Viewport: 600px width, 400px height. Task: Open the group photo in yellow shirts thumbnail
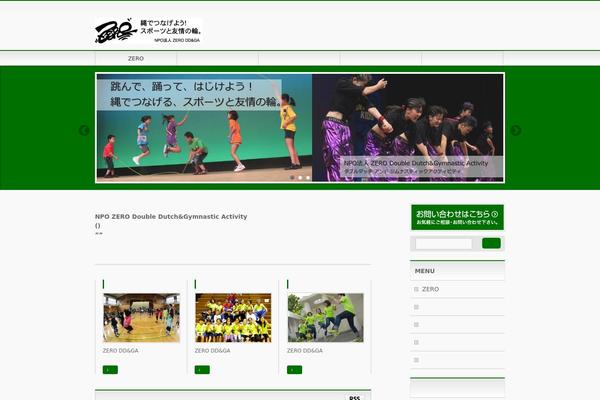[233, 318]
